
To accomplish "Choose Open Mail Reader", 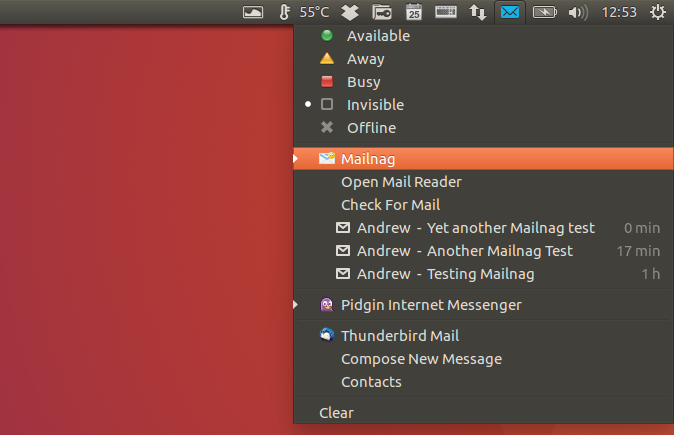I will click(400, 182).
